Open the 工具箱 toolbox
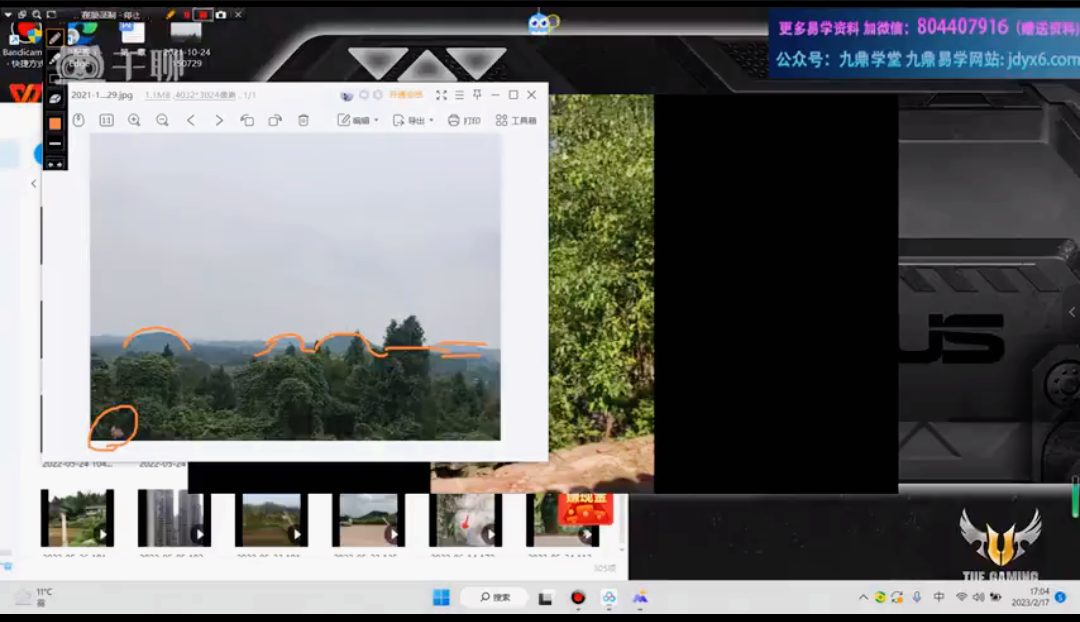 coord(516,120)
